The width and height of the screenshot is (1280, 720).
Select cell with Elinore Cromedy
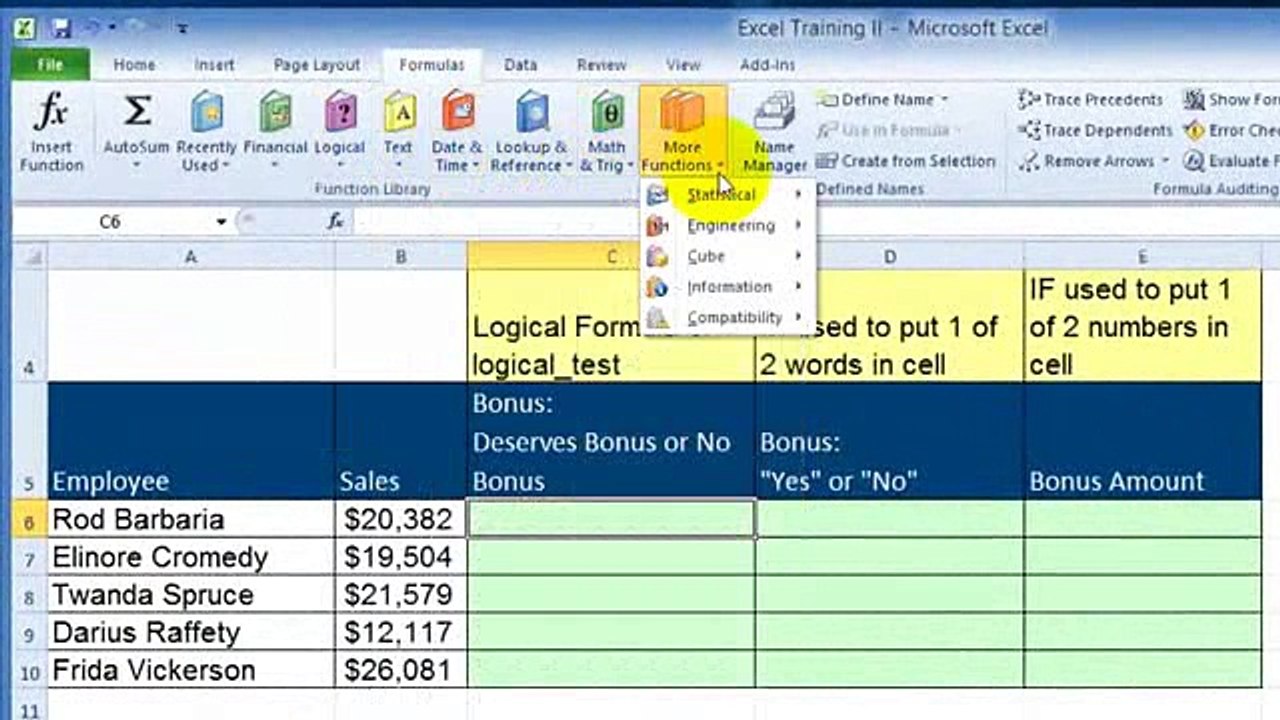click(191, 557)
